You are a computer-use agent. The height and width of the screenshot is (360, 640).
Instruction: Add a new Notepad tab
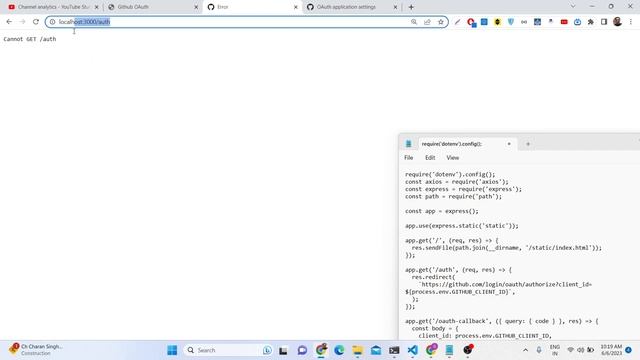528,144
